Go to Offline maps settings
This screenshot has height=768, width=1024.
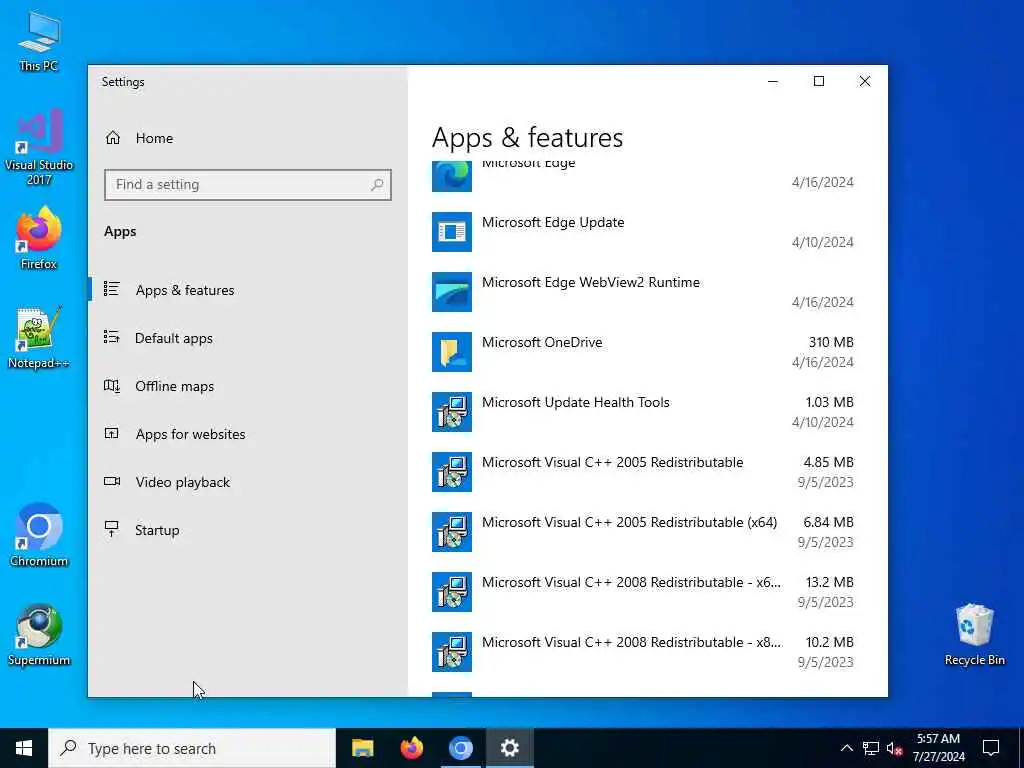pos(174,386)
